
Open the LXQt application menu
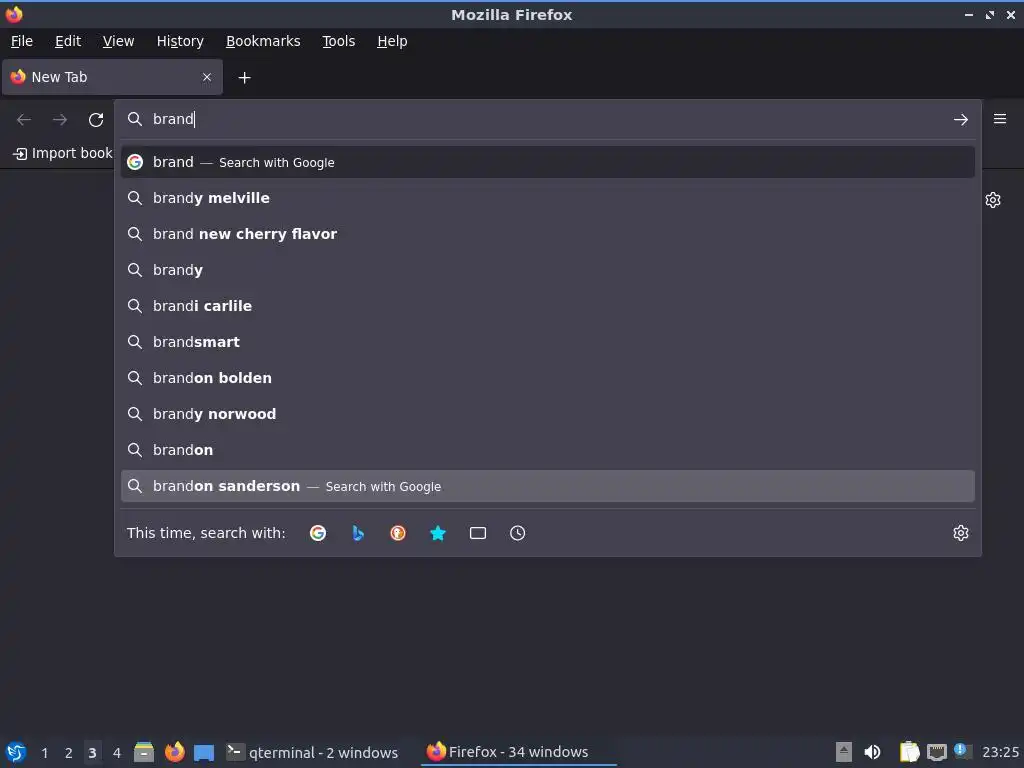(x=16, y=752)
